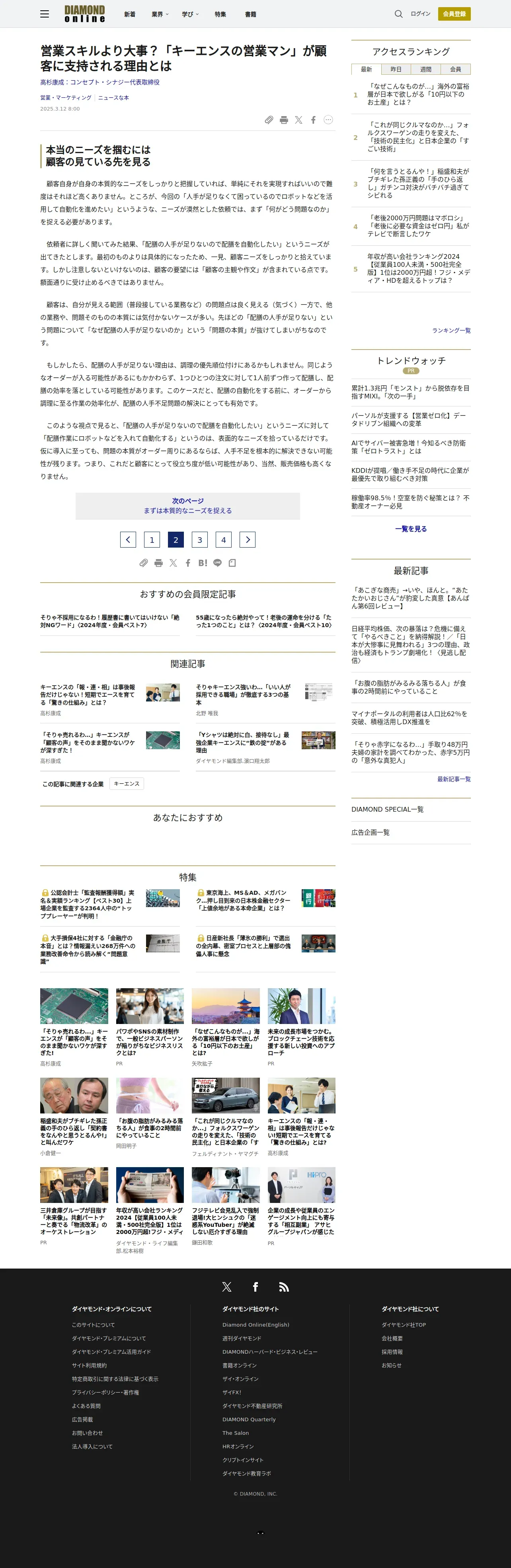Open Diamond Online(English) footer link
The height and width of the screenshot is (1568, 511).
click(256, 1325)
